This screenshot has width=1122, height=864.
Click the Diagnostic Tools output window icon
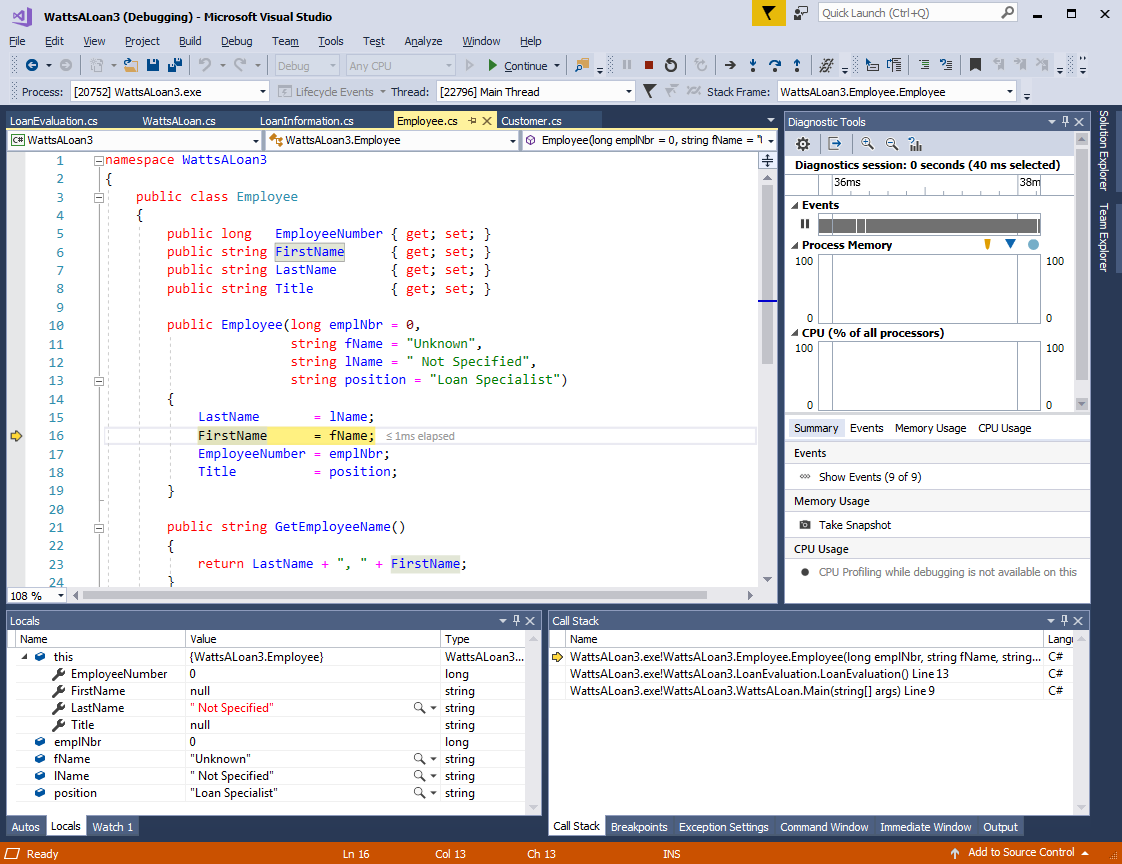834,144
